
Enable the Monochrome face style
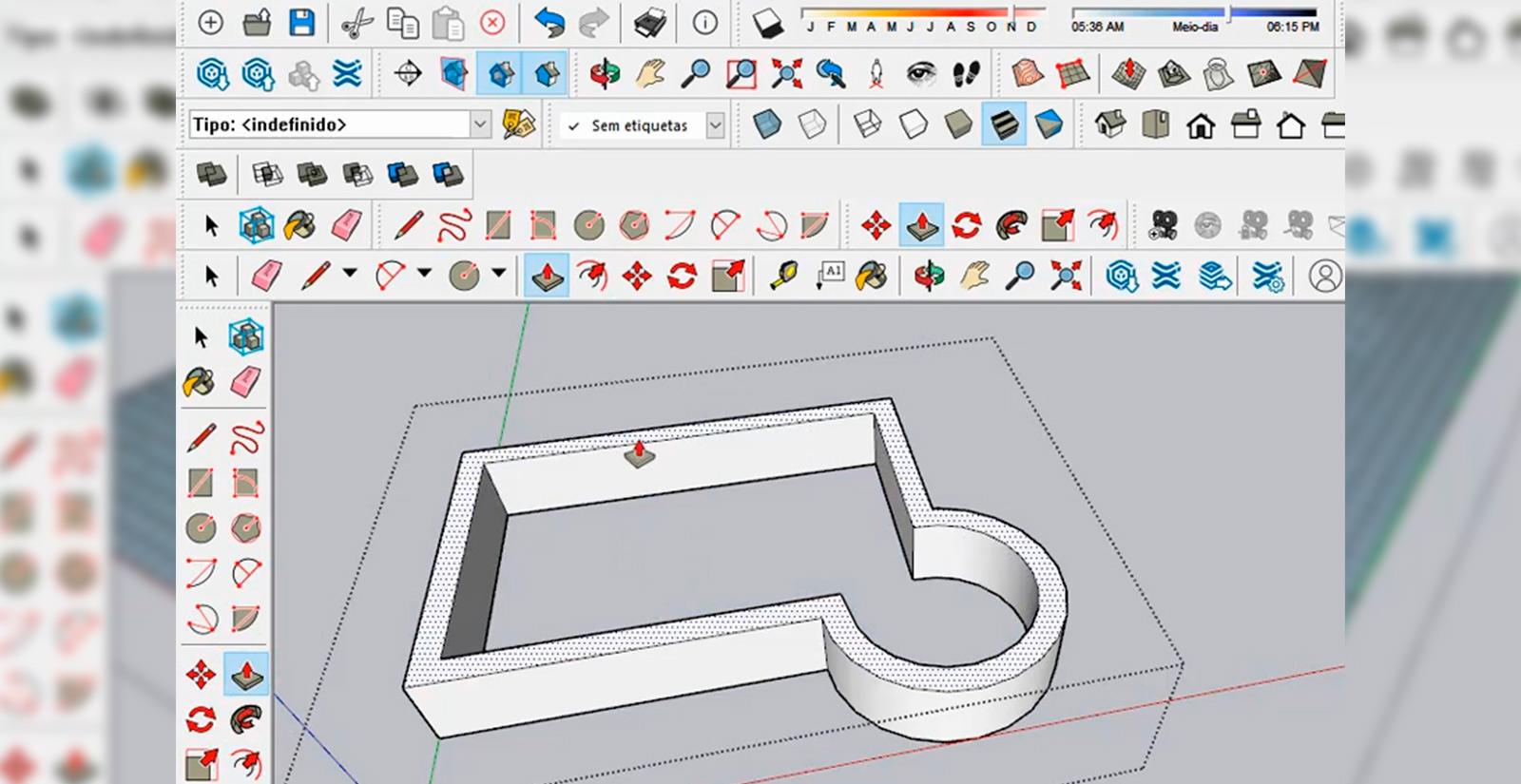coord(1049,124)
